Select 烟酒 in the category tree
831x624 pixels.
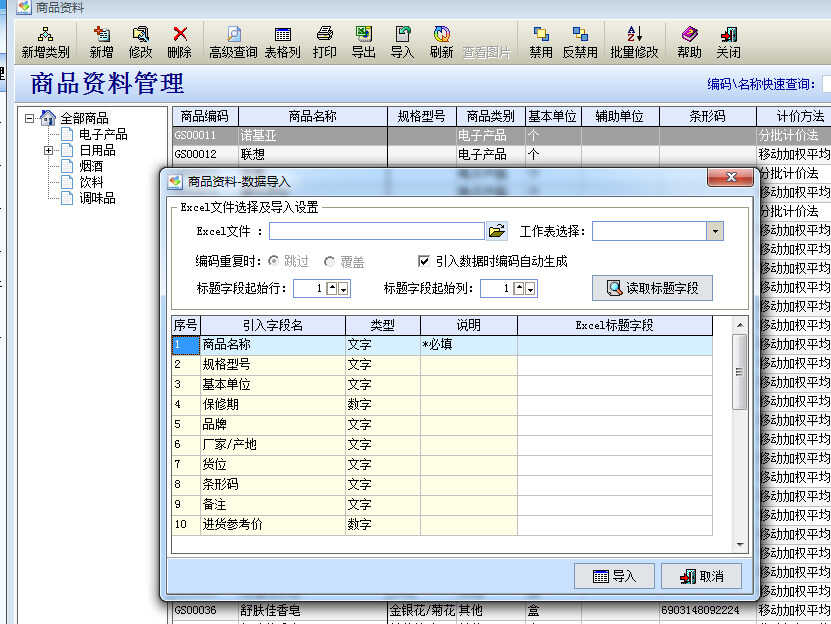(91, 166)
